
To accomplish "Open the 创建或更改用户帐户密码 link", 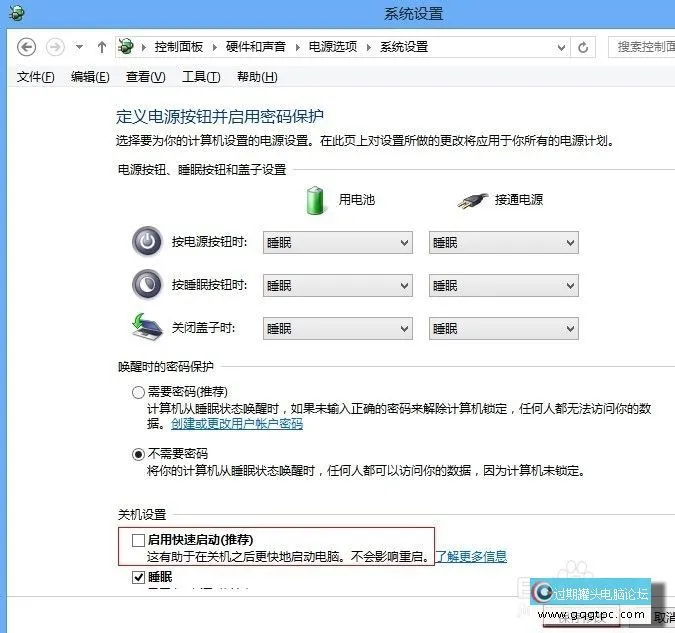I will click(x=237, y=424).
